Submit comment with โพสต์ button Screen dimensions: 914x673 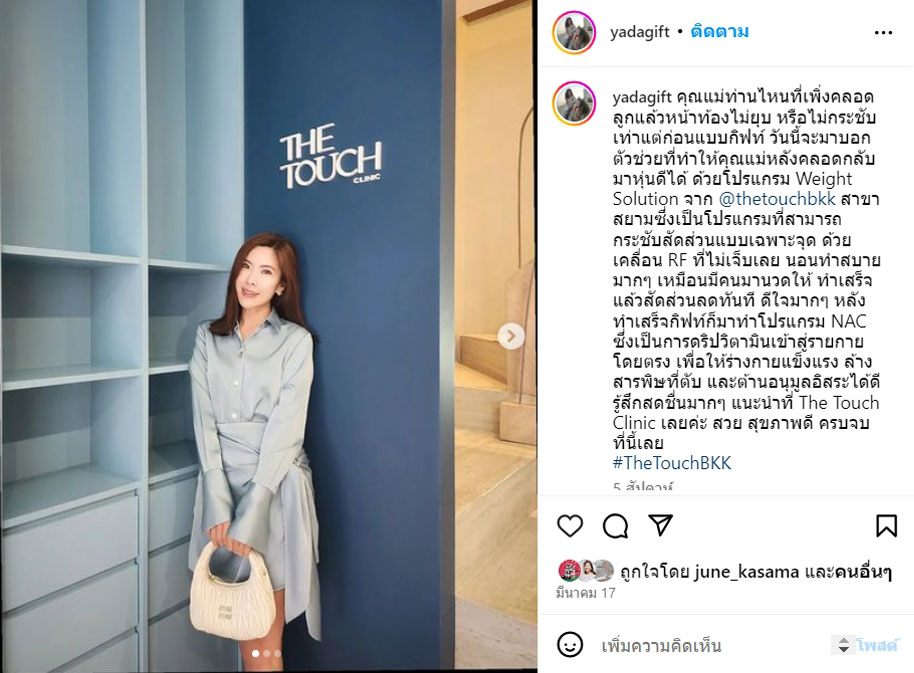(877, 645)
